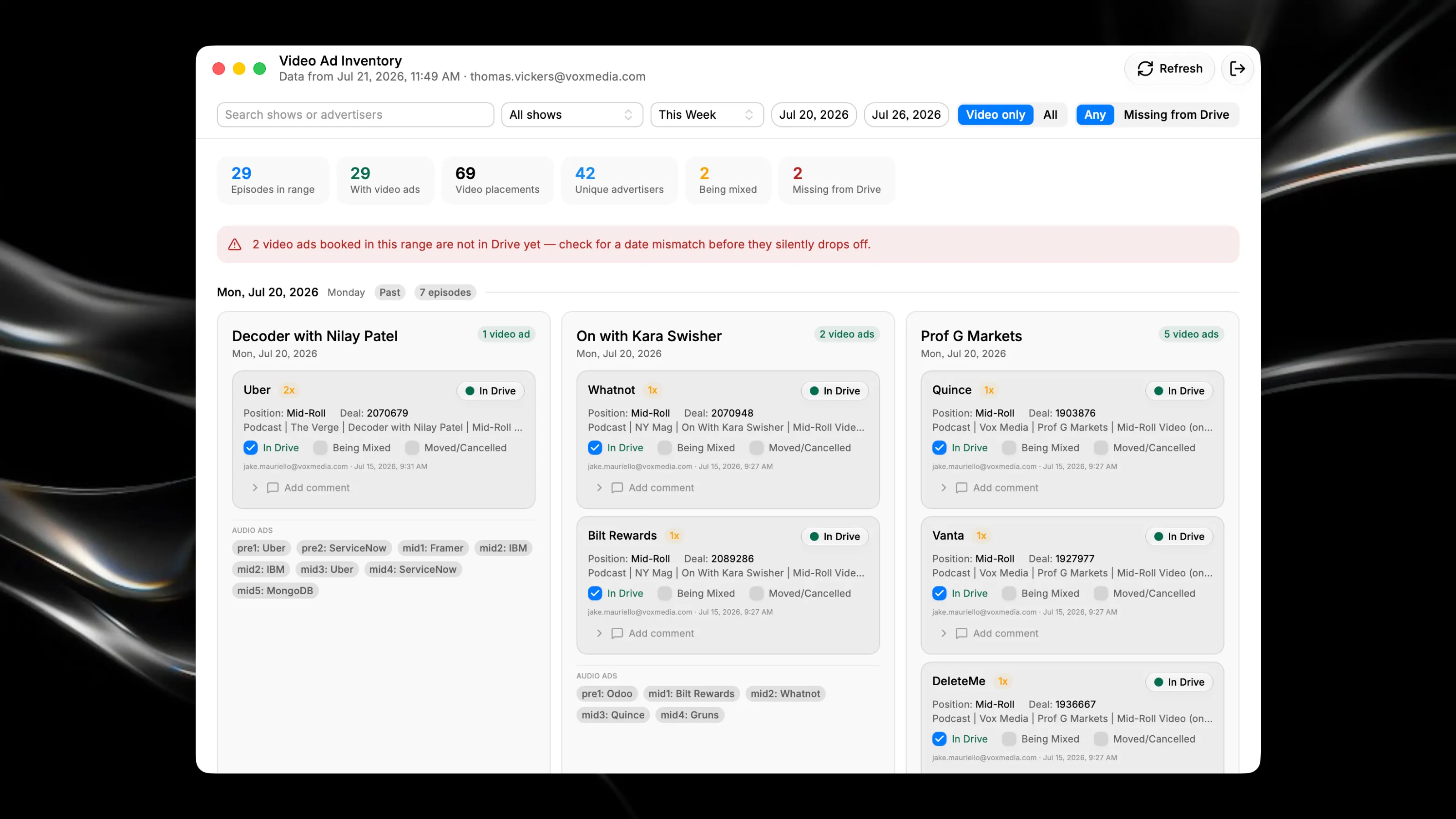Click the 1 video ad badge

tap(506, 334)
